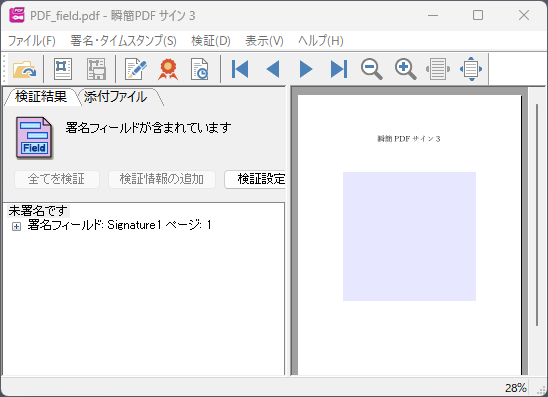The image size is (548, 397).
Task: Click the create signature field icon
Action: (63, 69)
